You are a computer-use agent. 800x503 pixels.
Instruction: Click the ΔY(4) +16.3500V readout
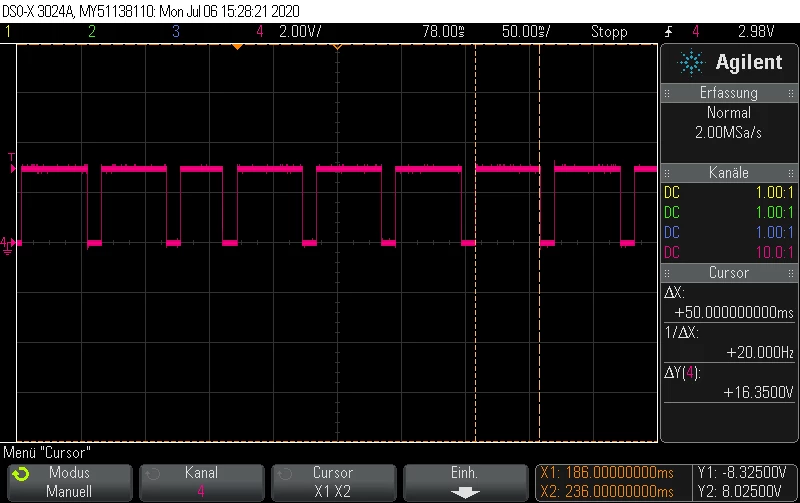pos(729,383)
